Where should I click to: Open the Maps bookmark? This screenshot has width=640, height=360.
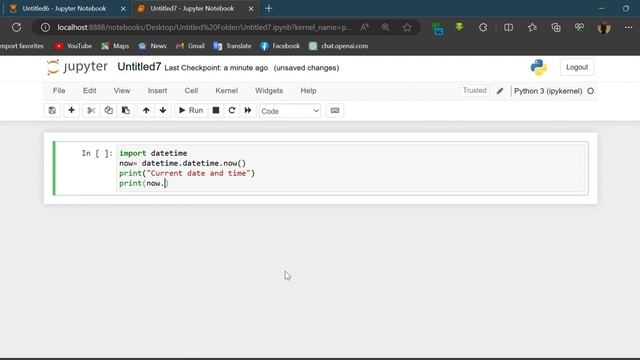pyautogui.click(x=115, y=46)
